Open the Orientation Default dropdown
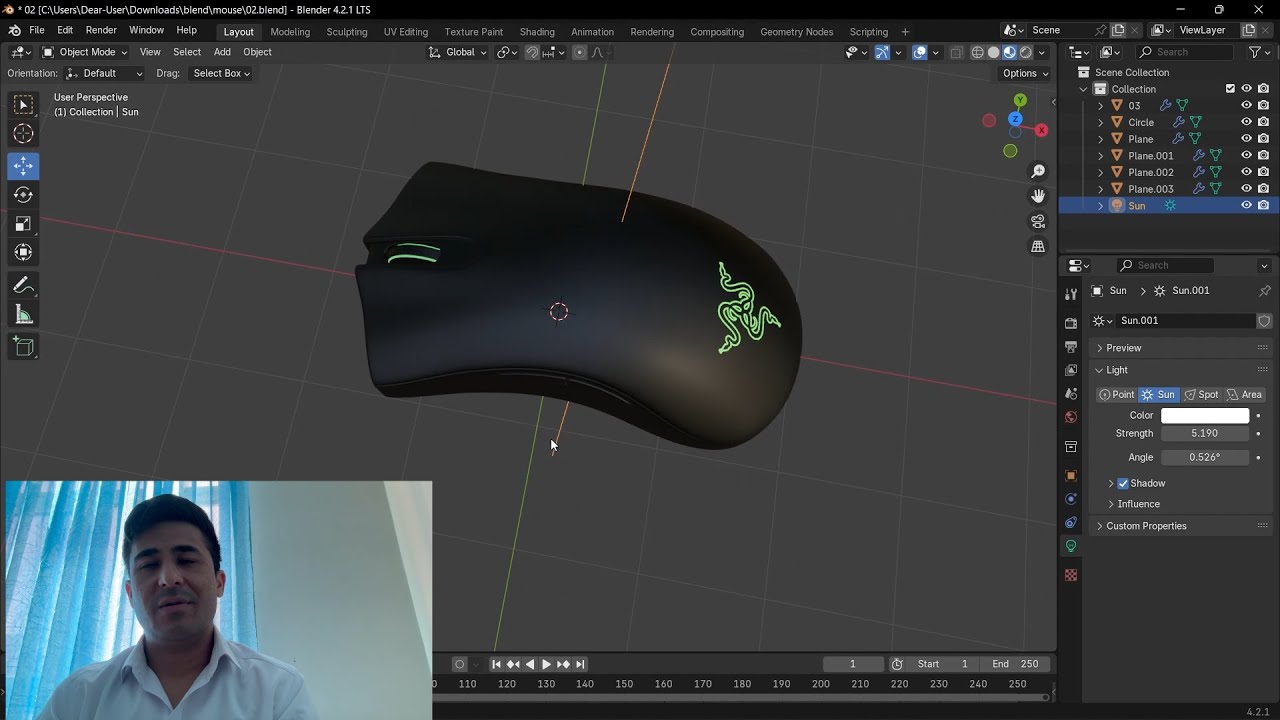Image resolution: width=1280 pixels, height=720 pixels. point(105,73)
